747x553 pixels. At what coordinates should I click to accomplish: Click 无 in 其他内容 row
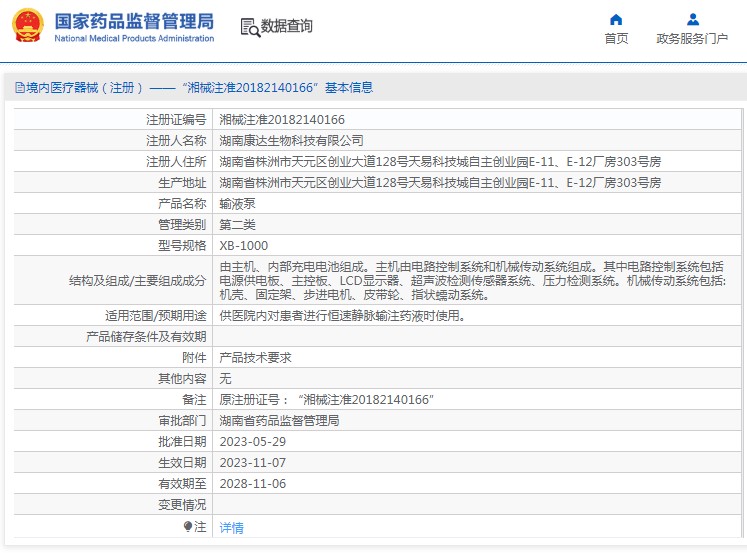(x=225, y=379)
